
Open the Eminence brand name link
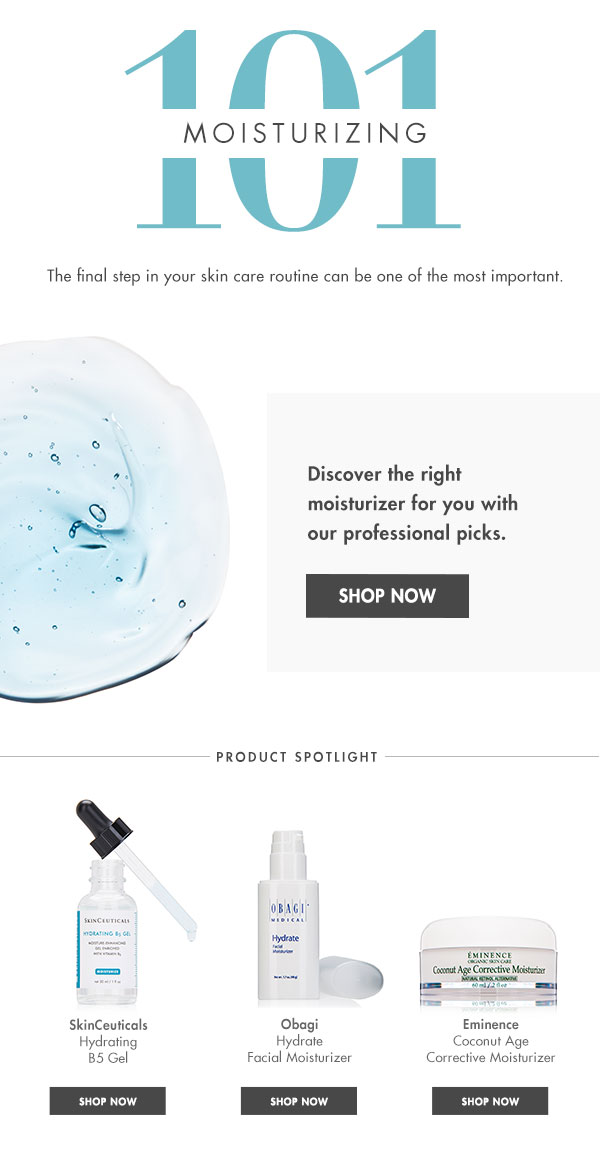click(x=491, y=1024)
